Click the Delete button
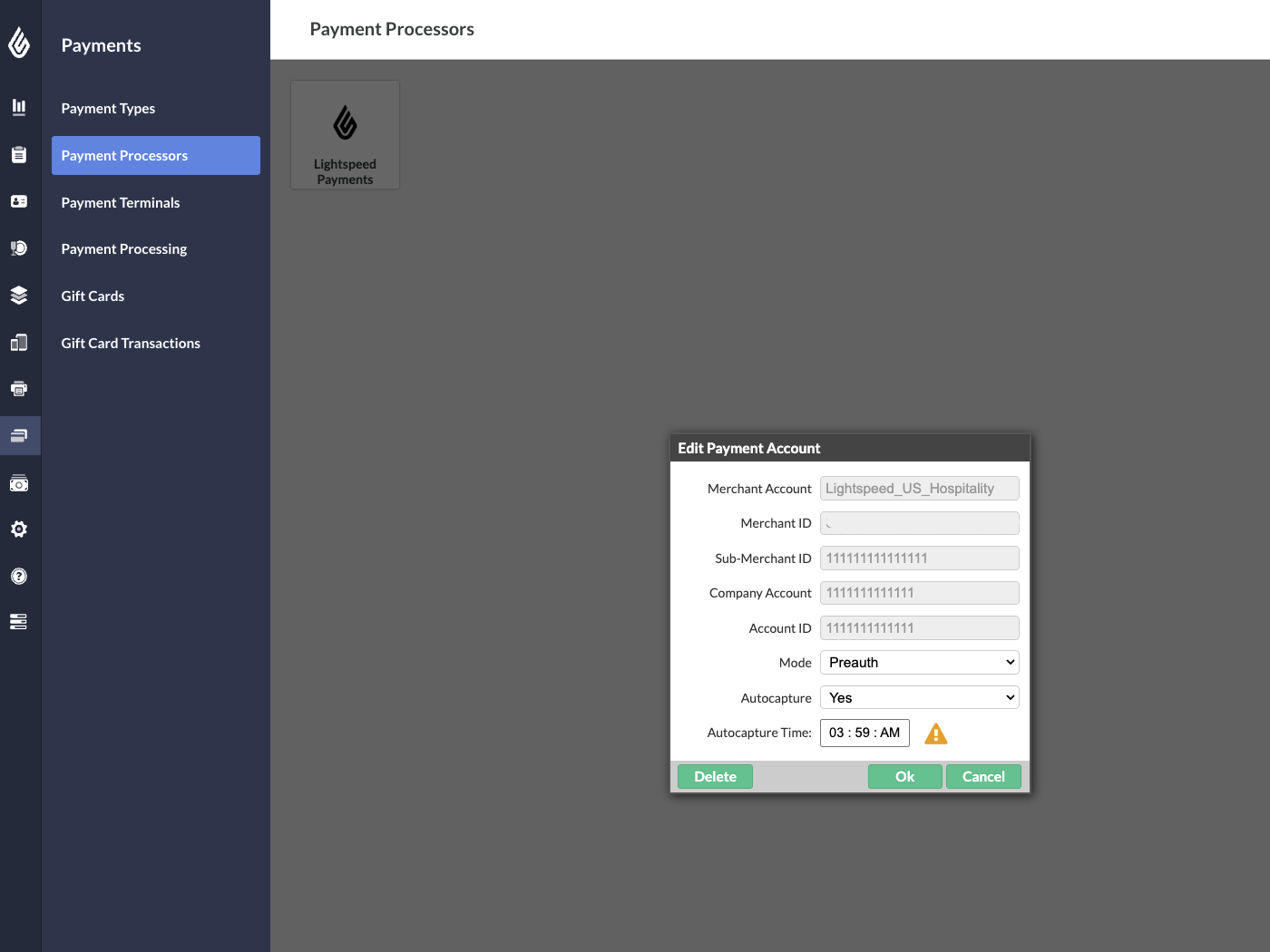This screenshot has height=952, width=1270. click(x=715, y=776)
